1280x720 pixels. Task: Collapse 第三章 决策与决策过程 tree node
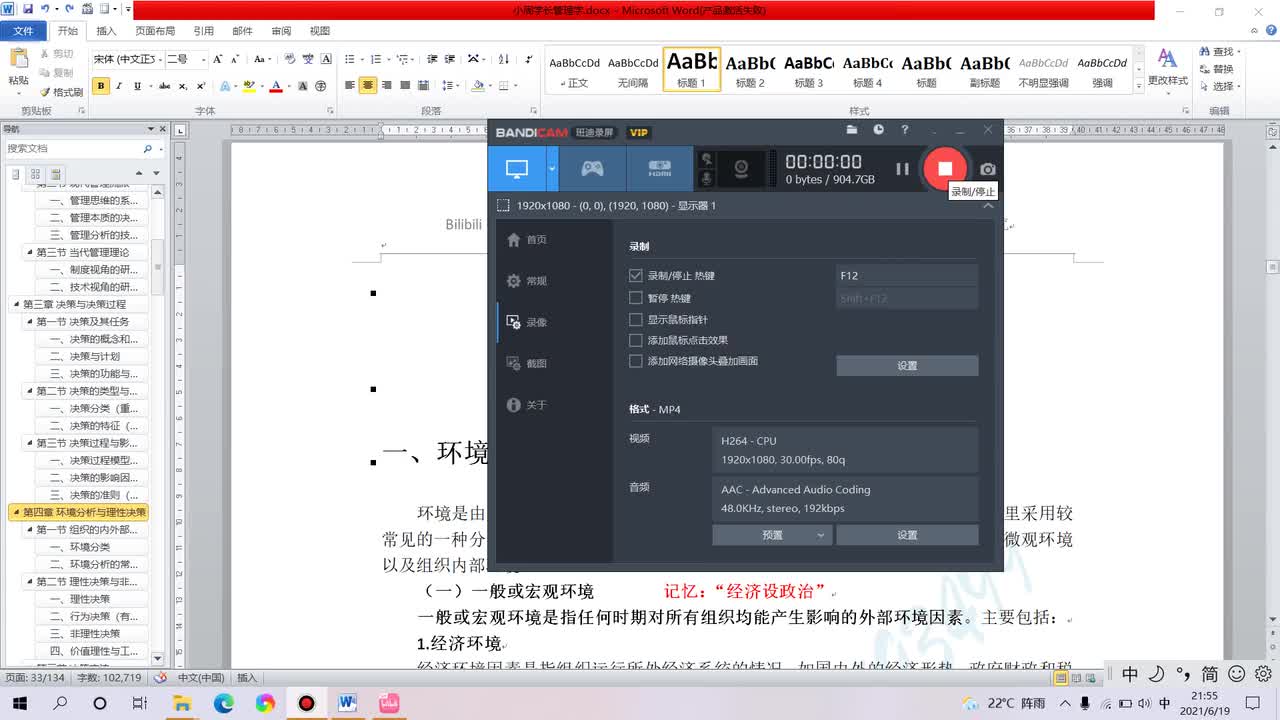point(16,304)
